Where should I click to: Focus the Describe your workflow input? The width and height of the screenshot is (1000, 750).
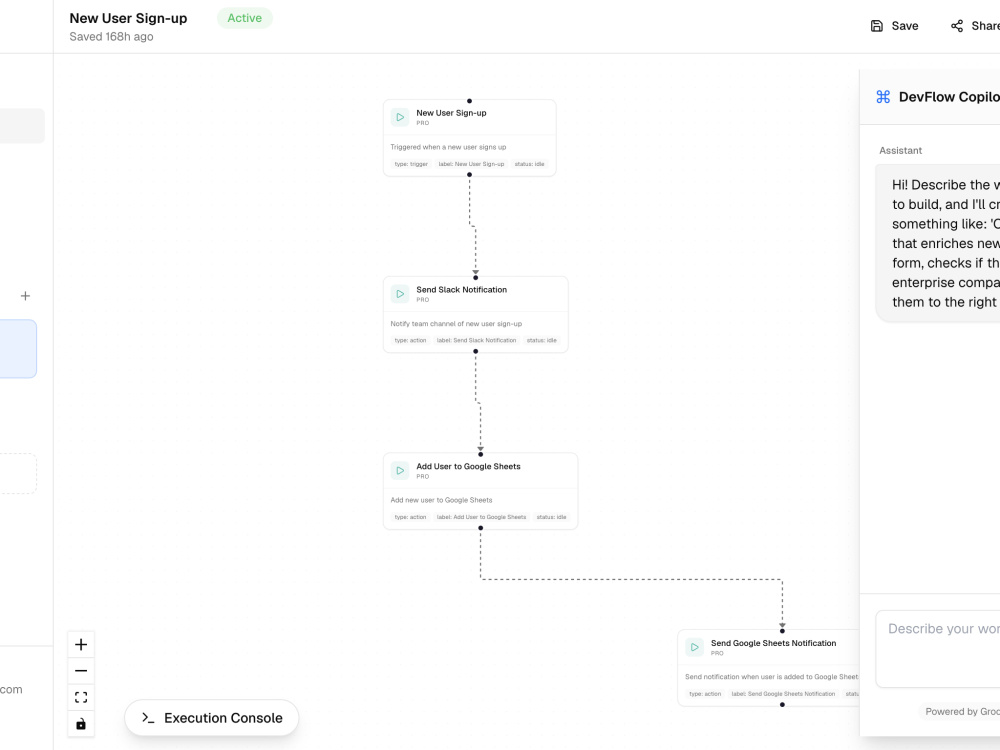tap(938, 649)
